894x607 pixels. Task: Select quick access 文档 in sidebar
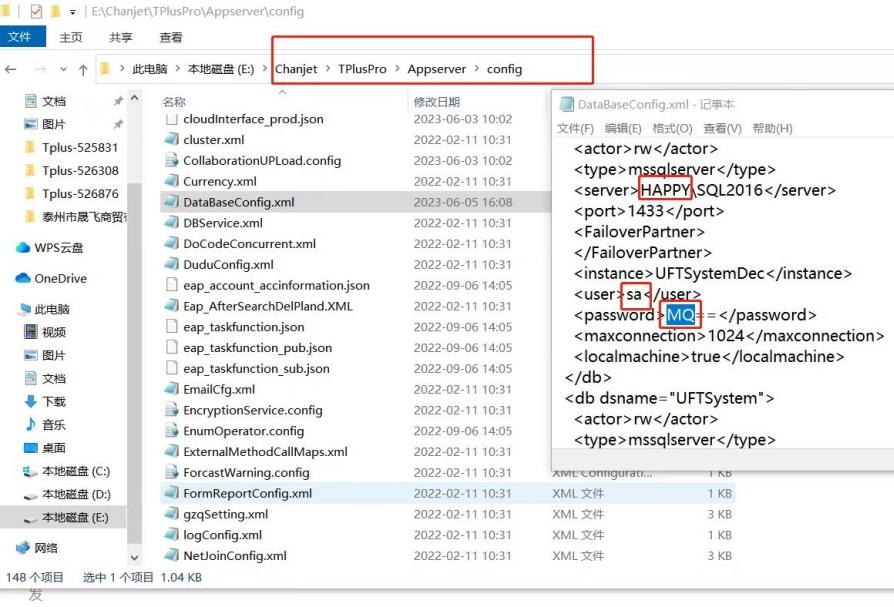coord(54,101)
